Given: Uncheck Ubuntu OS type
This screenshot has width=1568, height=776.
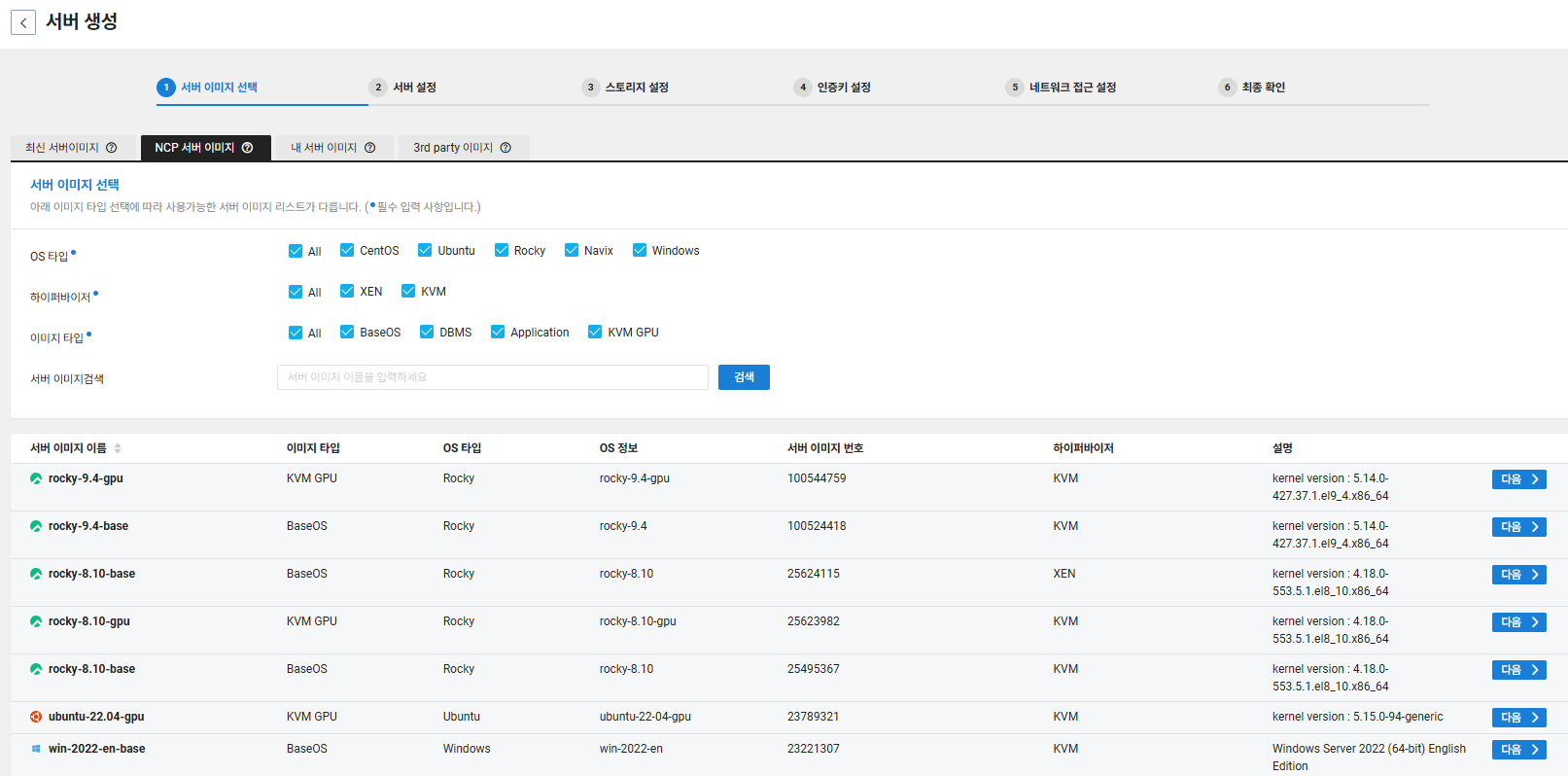Looking at the screenshot, I should tap(425, 250).
